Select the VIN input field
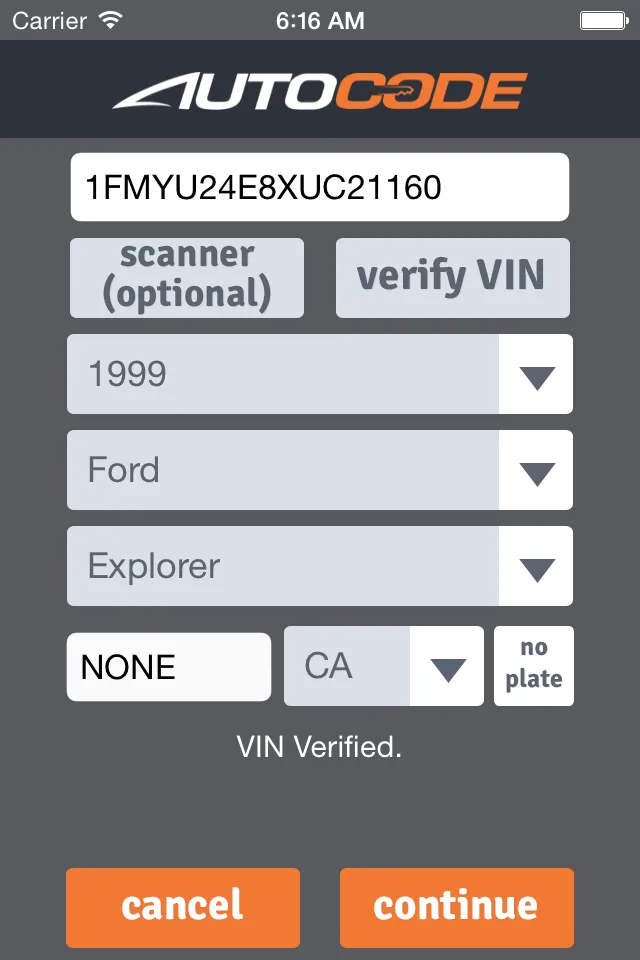The height and width of the screenshot is (960, 640). point(320,186)
